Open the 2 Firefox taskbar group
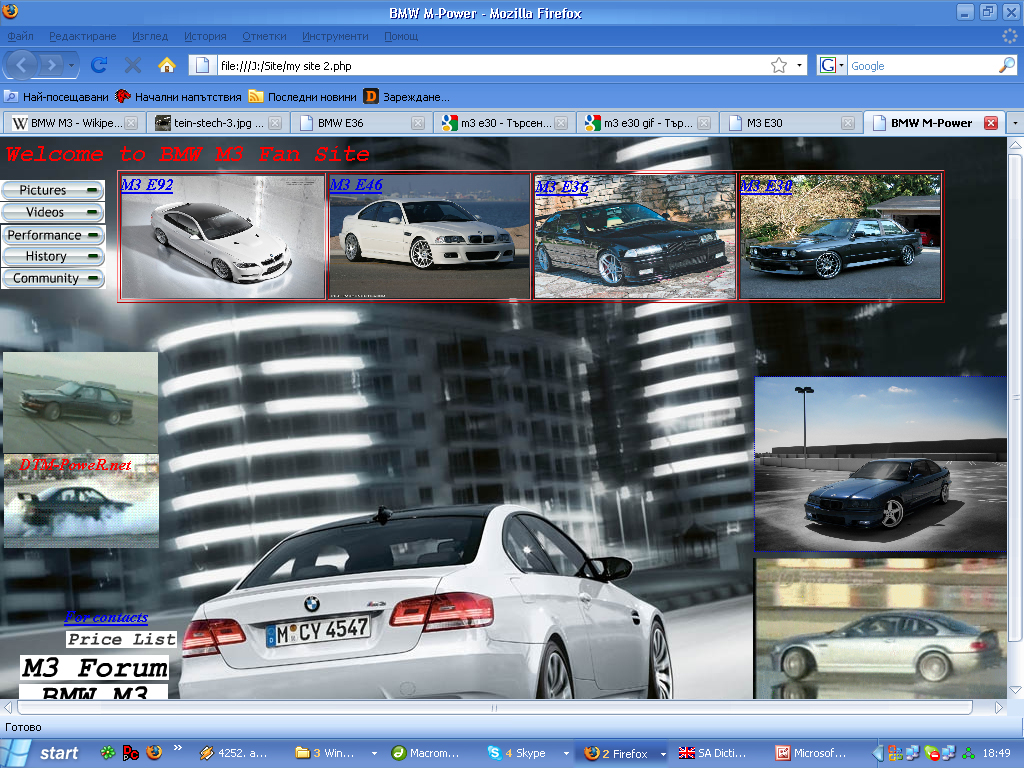 coord(624,753)
